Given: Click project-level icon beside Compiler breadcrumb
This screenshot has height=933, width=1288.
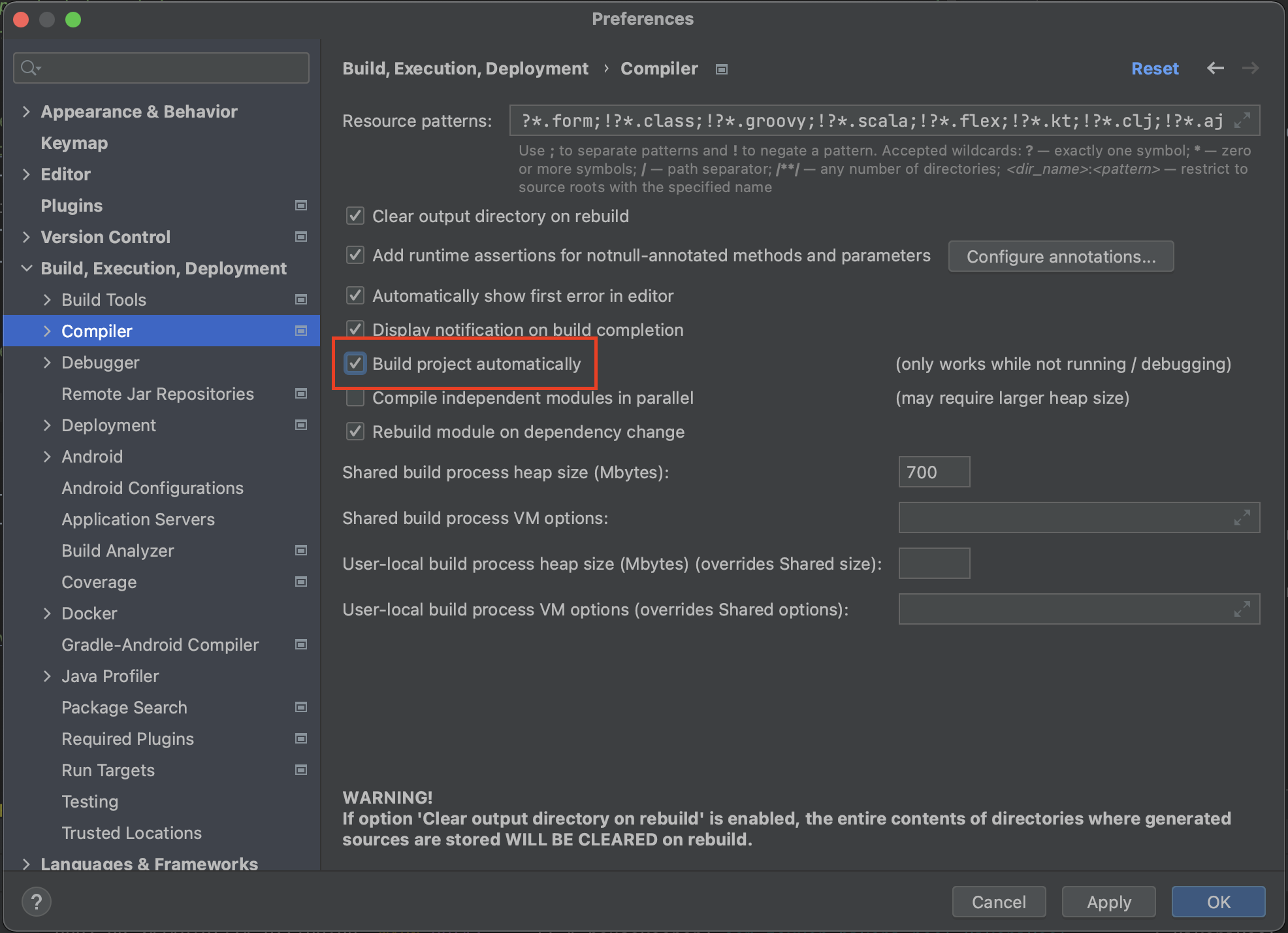Looking at the screenshot, I should tap(722, 69).
